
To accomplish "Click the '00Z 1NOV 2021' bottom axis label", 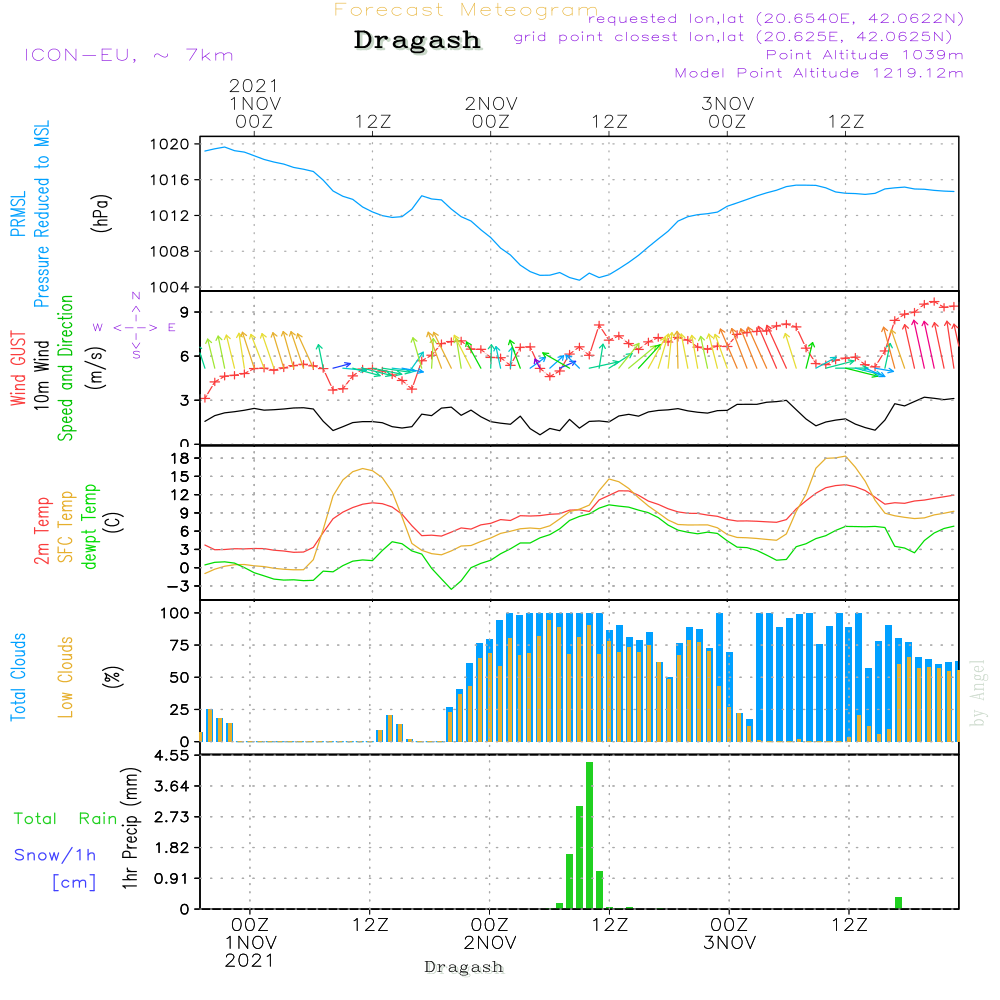I will 250,943.
